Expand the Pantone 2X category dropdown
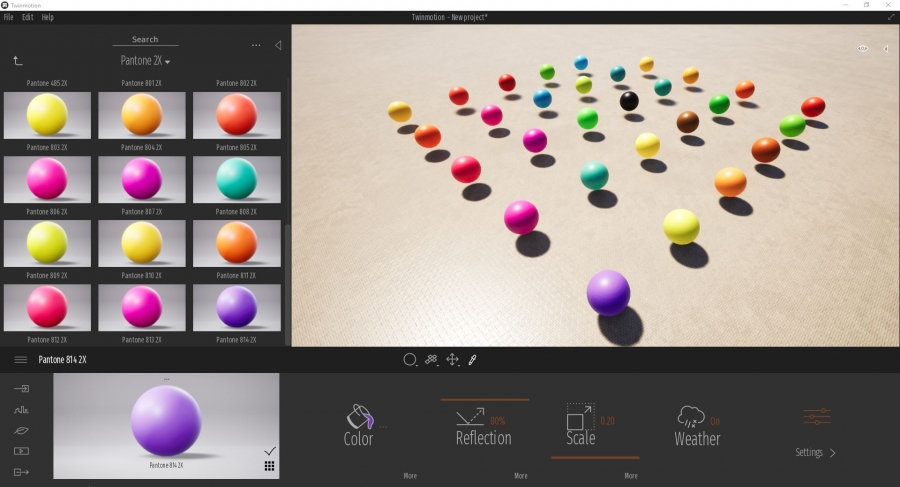Image resolution: width=900 pixels, height=487 pixels. 146,61
